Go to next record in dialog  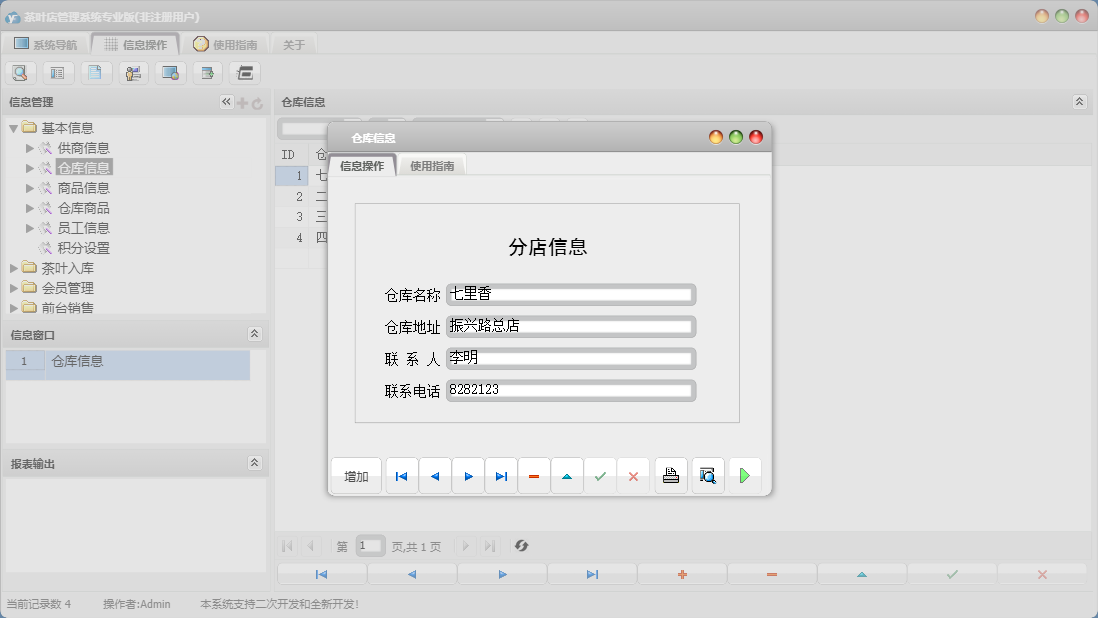(468, 477)
